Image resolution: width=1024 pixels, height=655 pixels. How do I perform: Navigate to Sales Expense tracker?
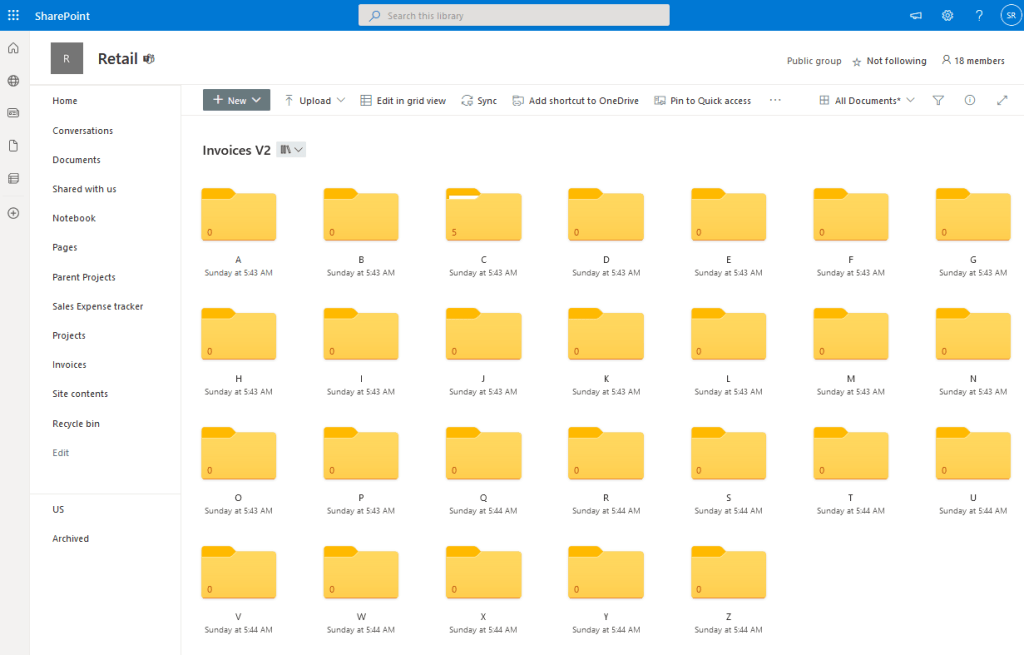tap(98, 306)
